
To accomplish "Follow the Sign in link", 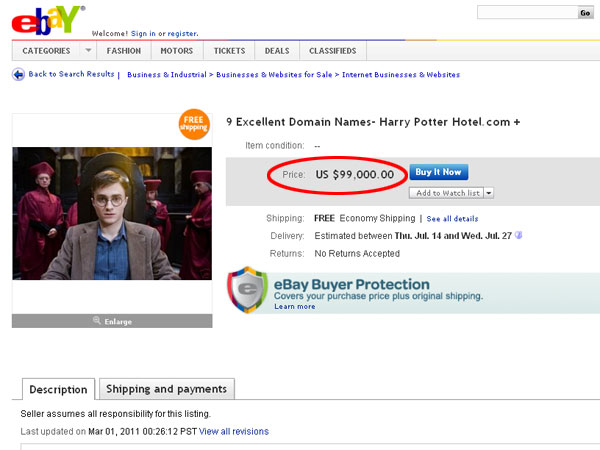I will [142, 32].
